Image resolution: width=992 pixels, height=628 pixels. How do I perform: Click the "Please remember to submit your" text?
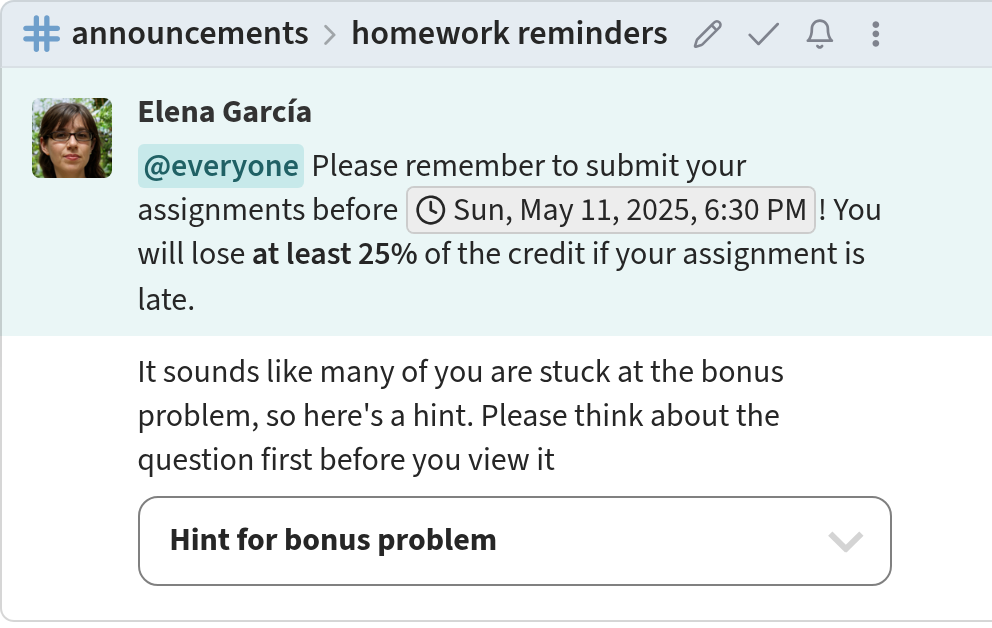pyautogui.click(x=529, y=166)
